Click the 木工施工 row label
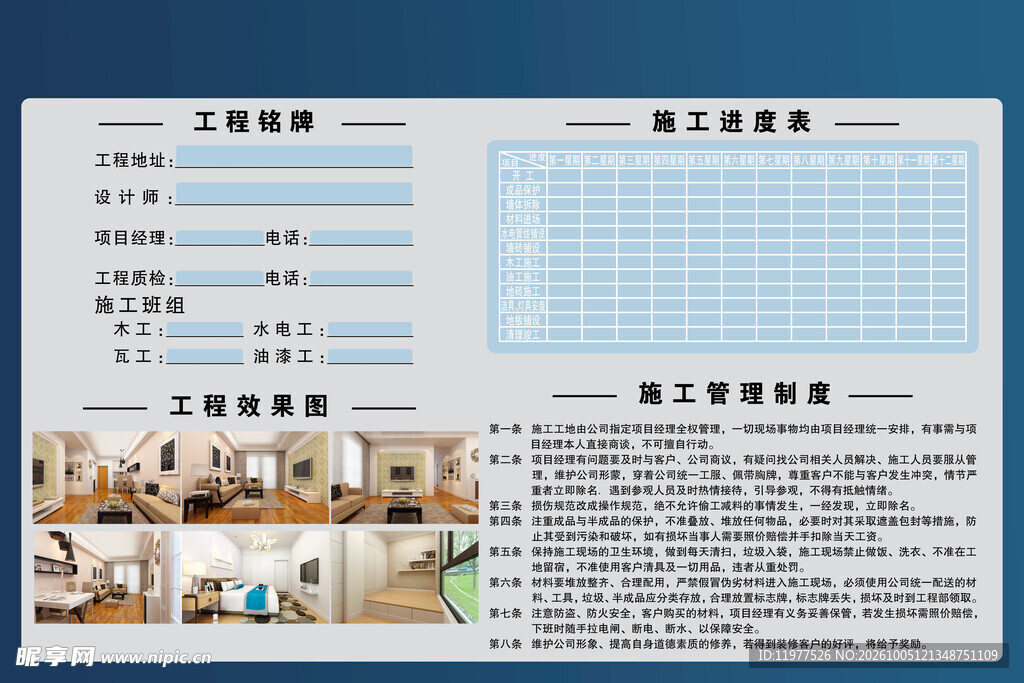1024x683 pixels. click(523, 262)
